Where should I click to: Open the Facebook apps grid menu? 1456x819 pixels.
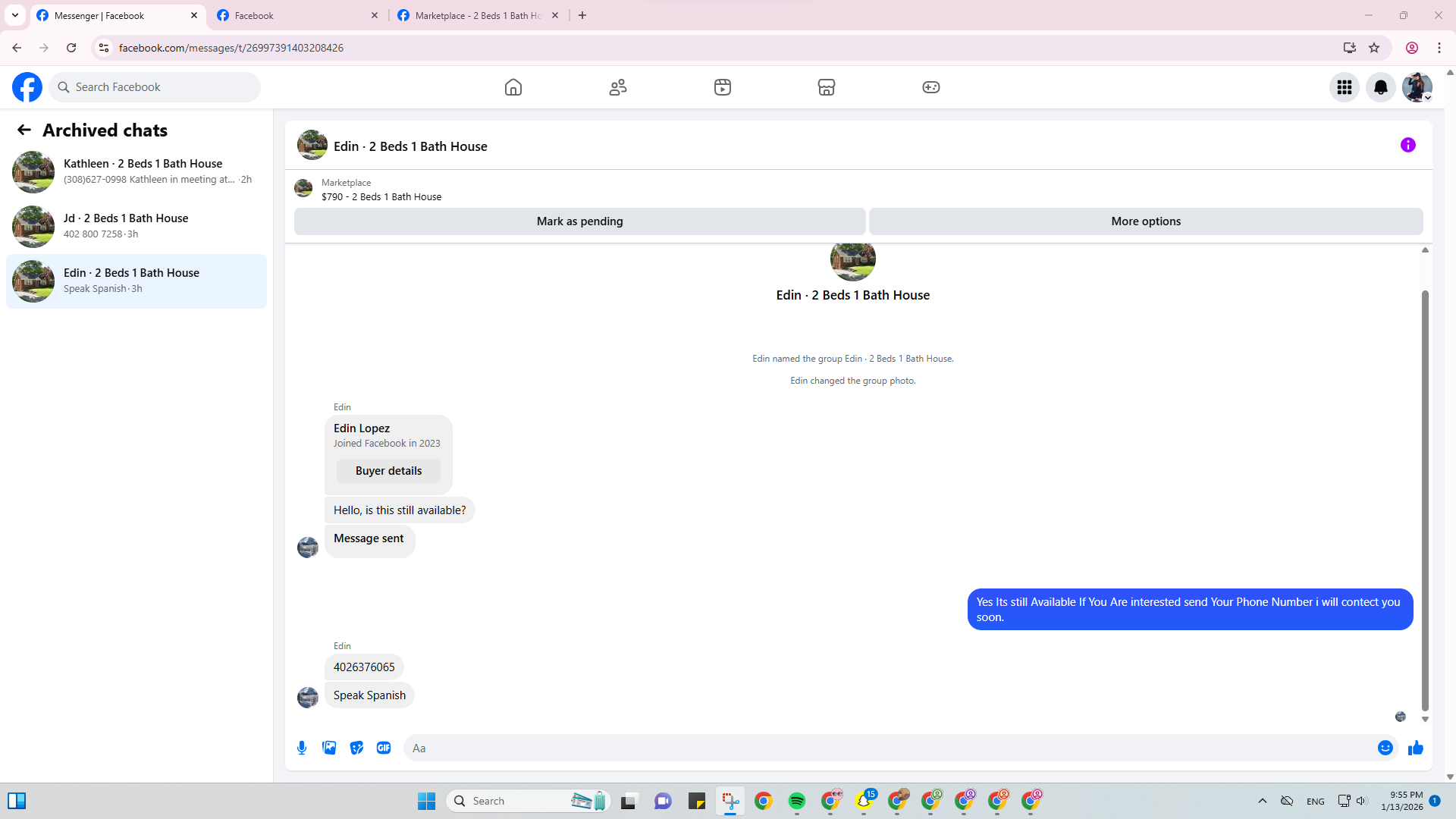click(1344, 87)
